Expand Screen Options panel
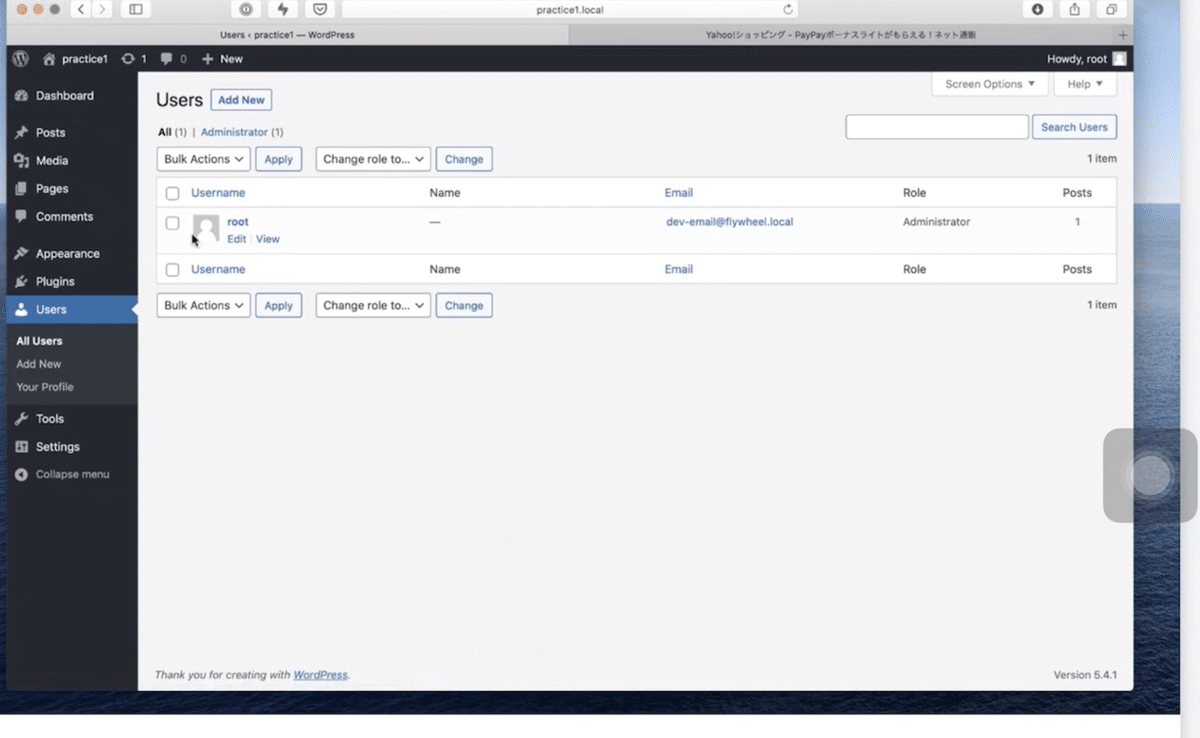This screenshot has height=738, width=1200. coord(990,84)
